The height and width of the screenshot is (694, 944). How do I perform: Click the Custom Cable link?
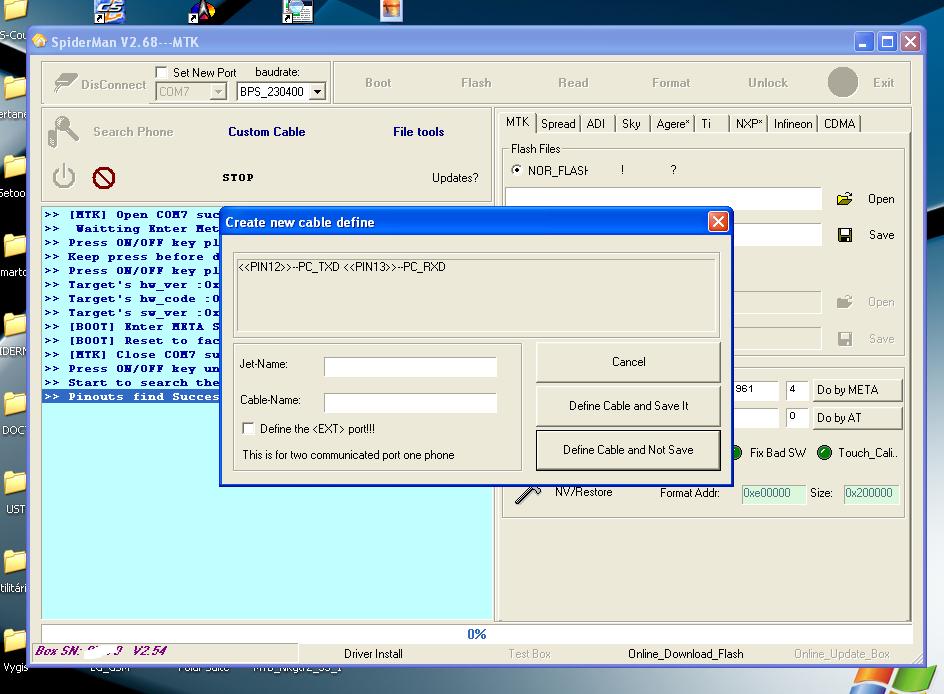click(x=266, y=132)
